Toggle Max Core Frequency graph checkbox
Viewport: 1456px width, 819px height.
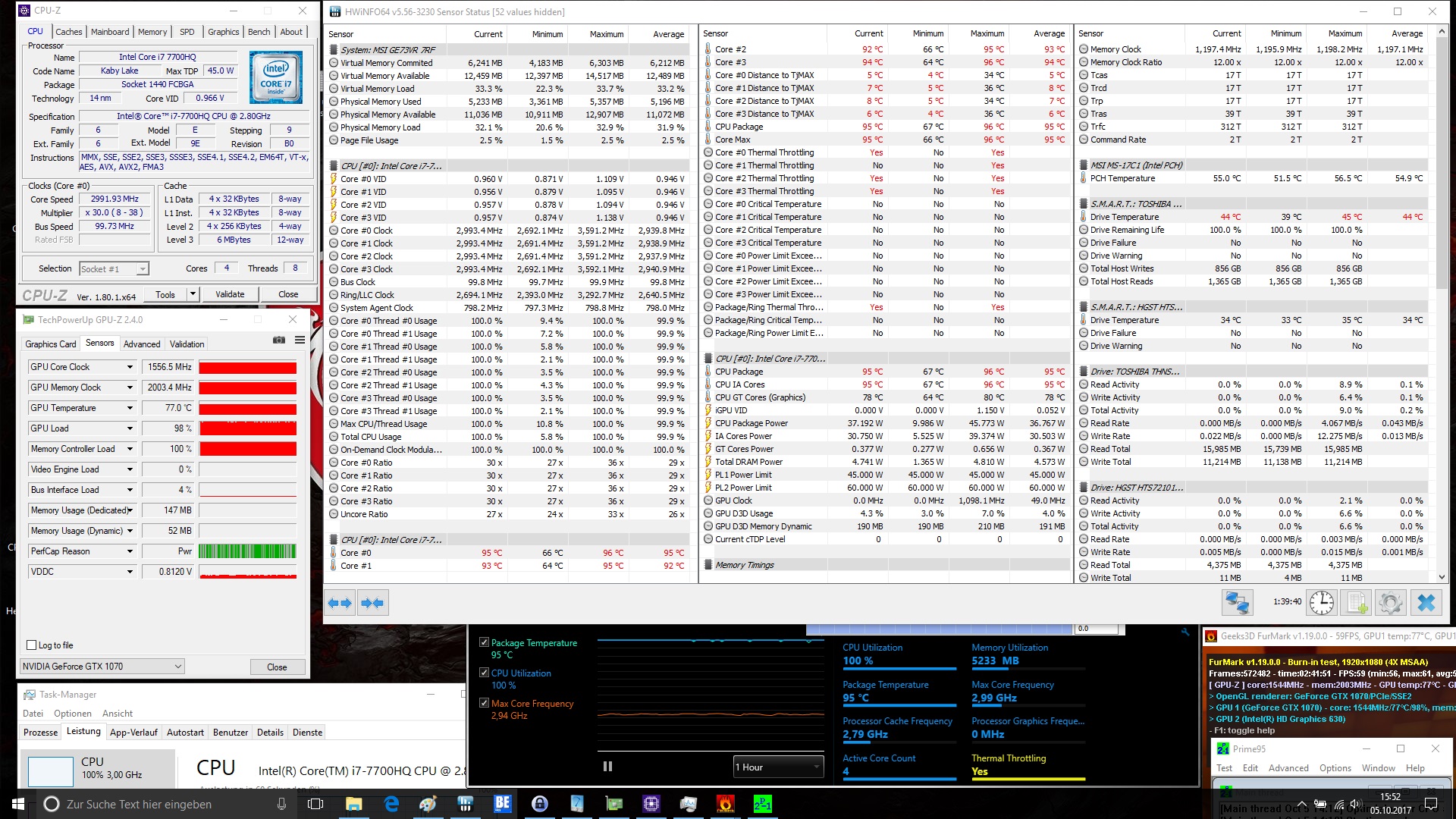[x=484, y=703]
